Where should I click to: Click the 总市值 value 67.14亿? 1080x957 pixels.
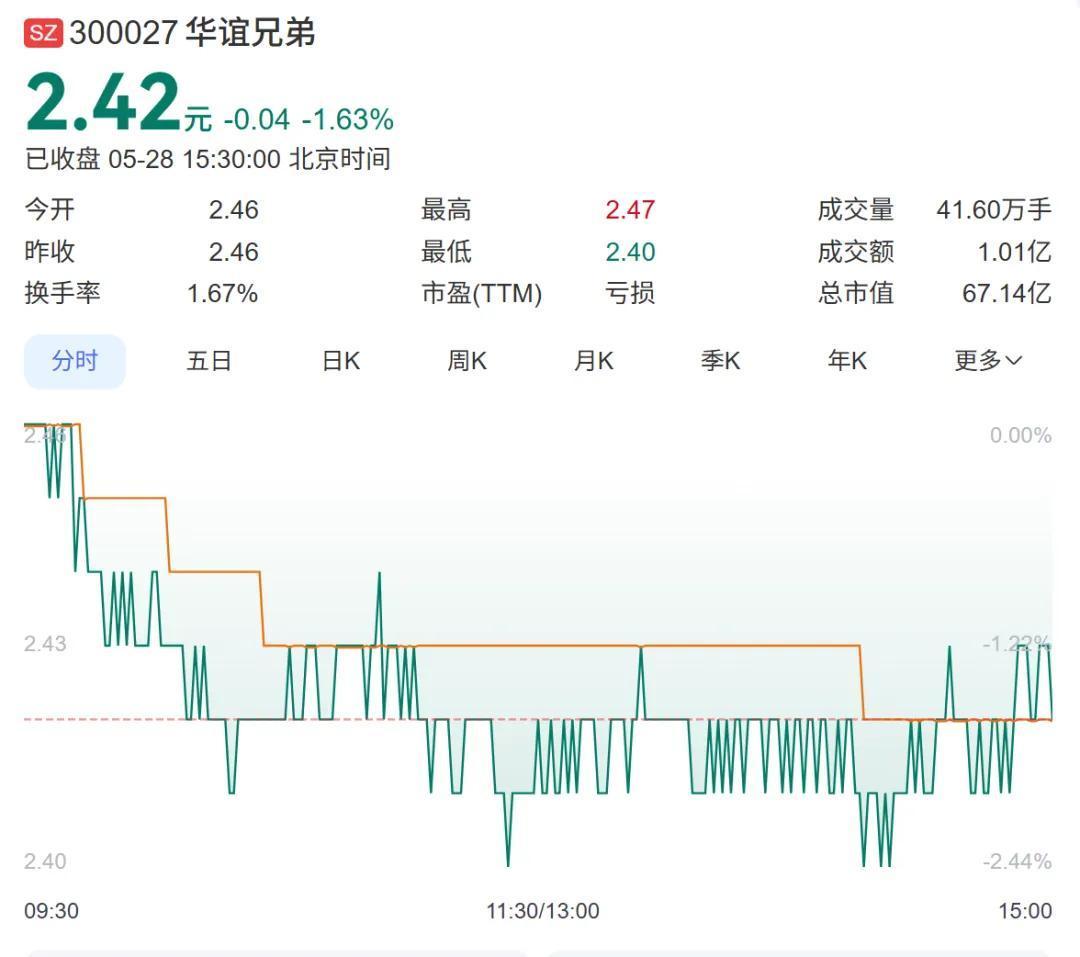coord(1007,294)
